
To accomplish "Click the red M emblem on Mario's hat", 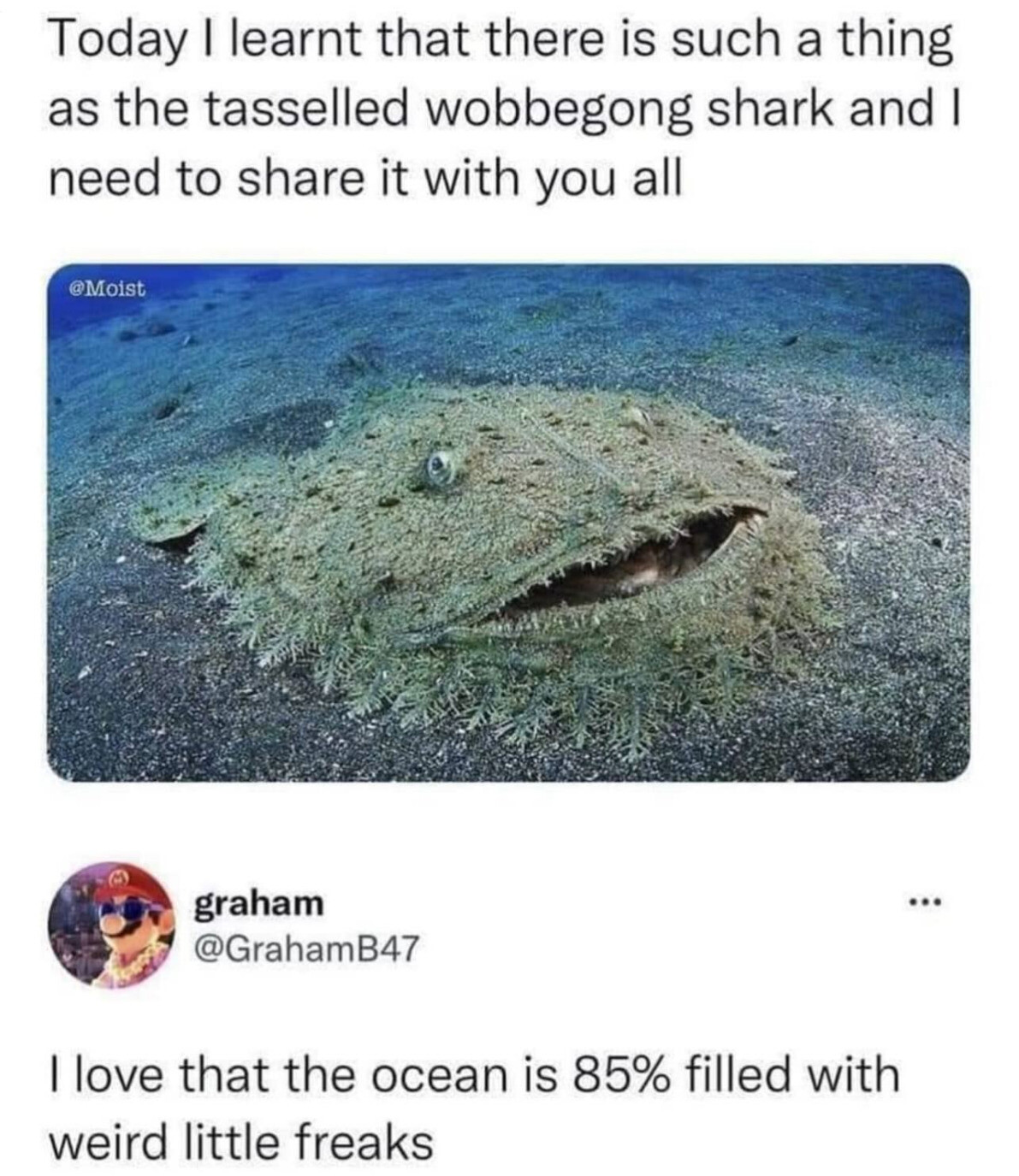I will [119, 878].
